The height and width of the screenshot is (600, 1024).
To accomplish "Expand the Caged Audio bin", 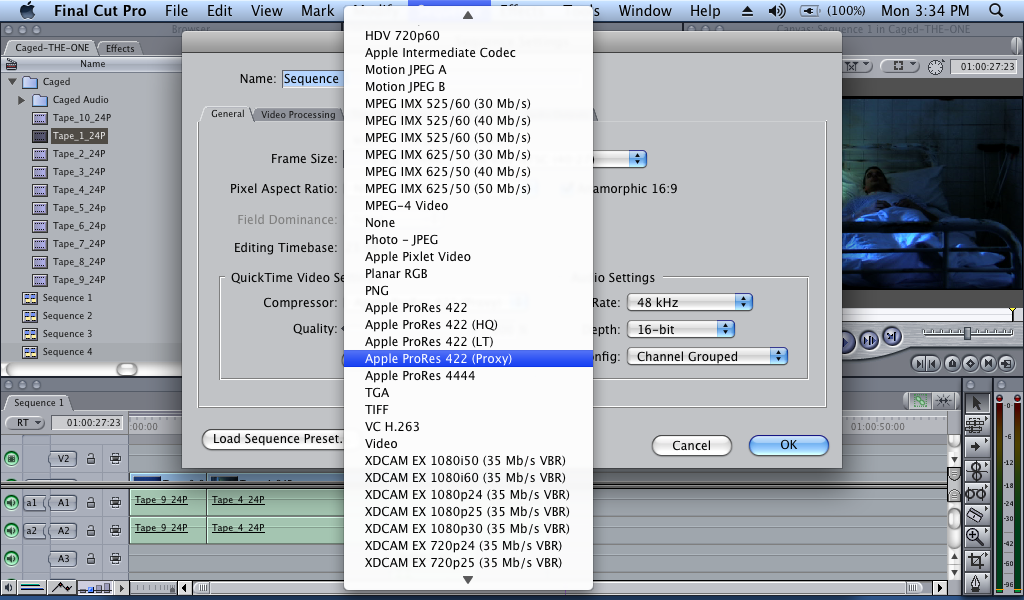I will coord(22,100).
